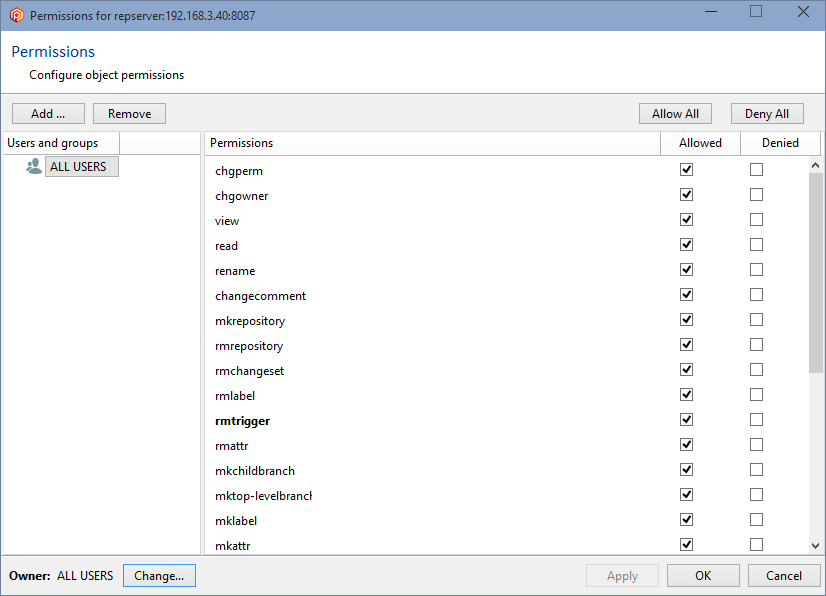Uncheck Allowed for mkrepository
The image size is (826, 596).
(686, 320)
